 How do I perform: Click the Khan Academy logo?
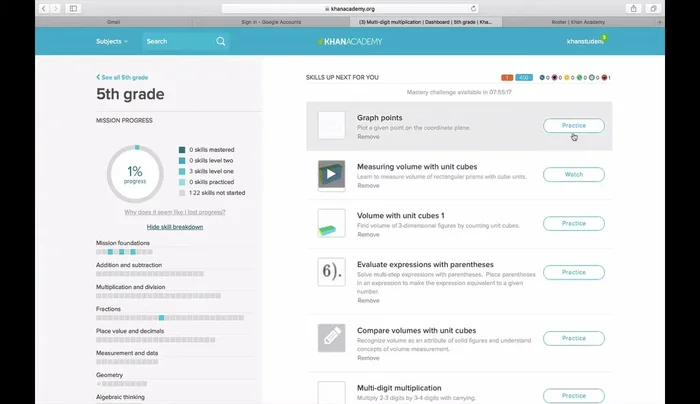coord(349,42)
